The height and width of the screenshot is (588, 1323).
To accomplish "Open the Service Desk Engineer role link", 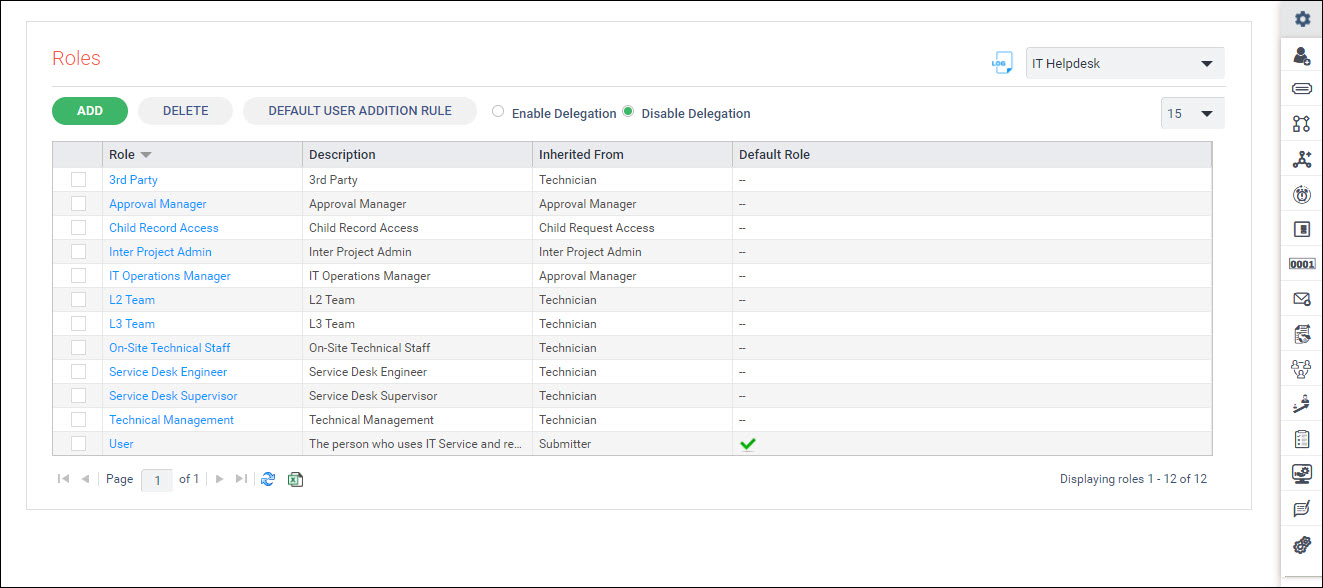I will point(168,372).
